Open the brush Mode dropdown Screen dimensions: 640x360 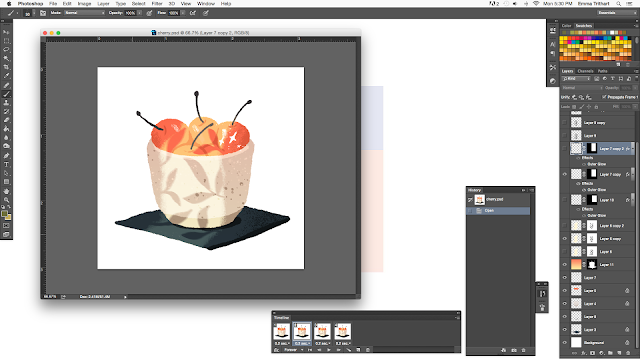click(x=84, y=13)
